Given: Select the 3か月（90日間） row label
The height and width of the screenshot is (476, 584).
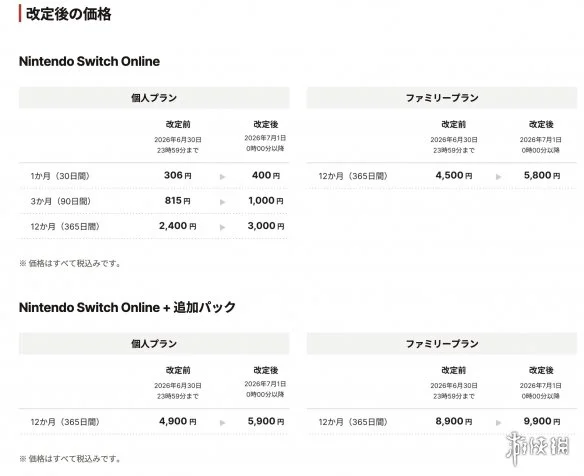Looking at the screenshot, I should (x=61, y=201).
